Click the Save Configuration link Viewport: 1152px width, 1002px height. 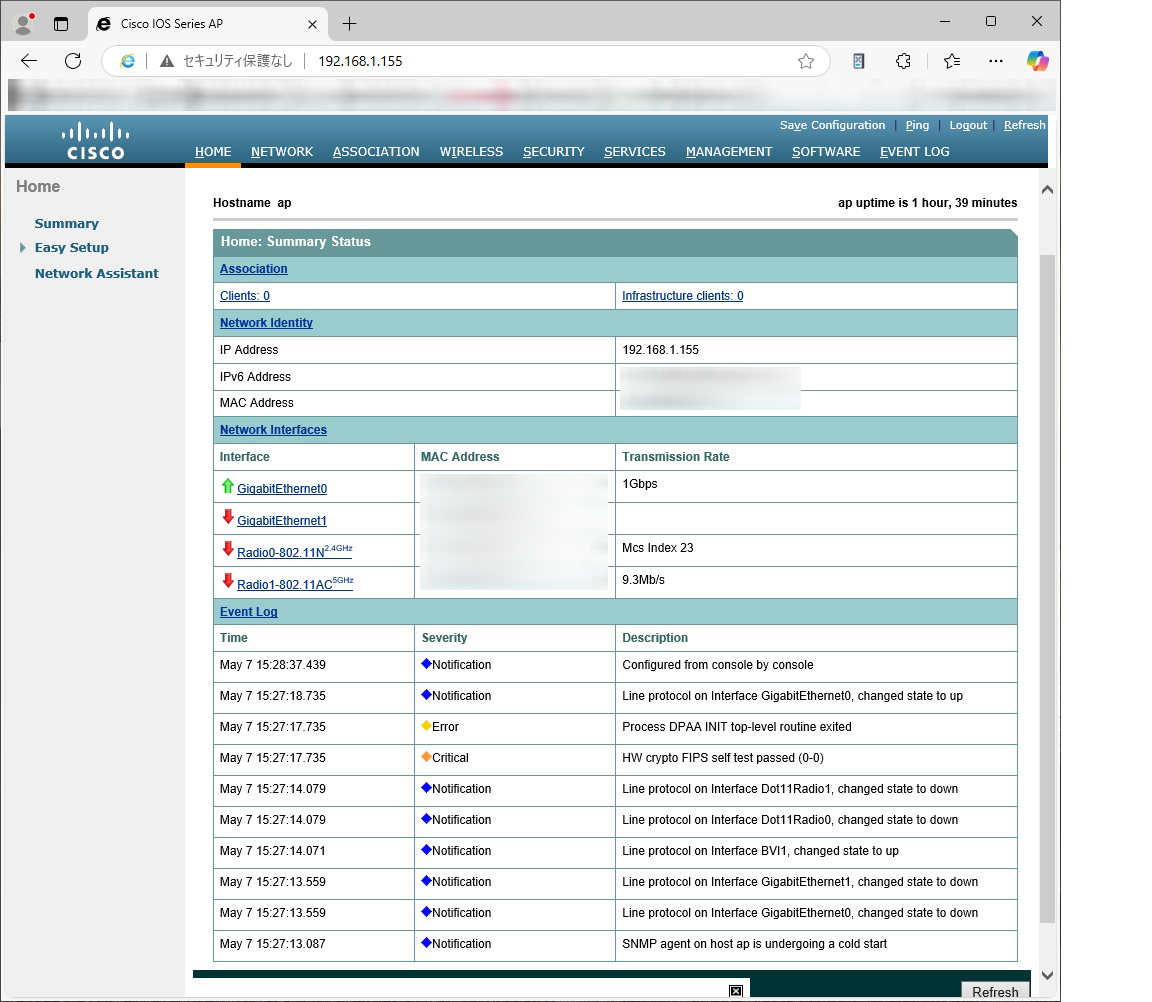point(832,126)
